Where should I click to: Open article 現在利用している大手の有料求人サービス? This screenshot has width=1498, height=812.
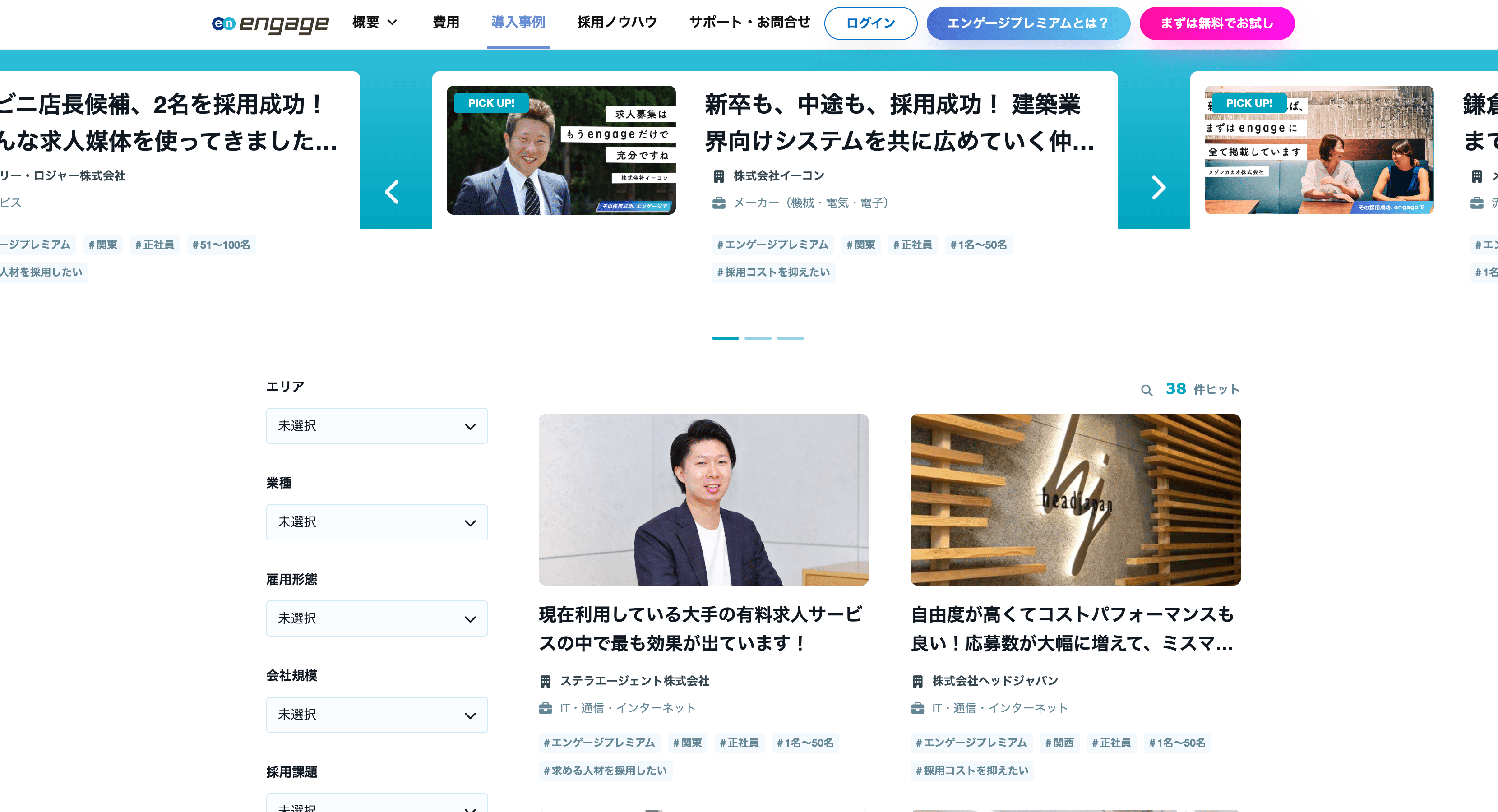pos(701,629)
